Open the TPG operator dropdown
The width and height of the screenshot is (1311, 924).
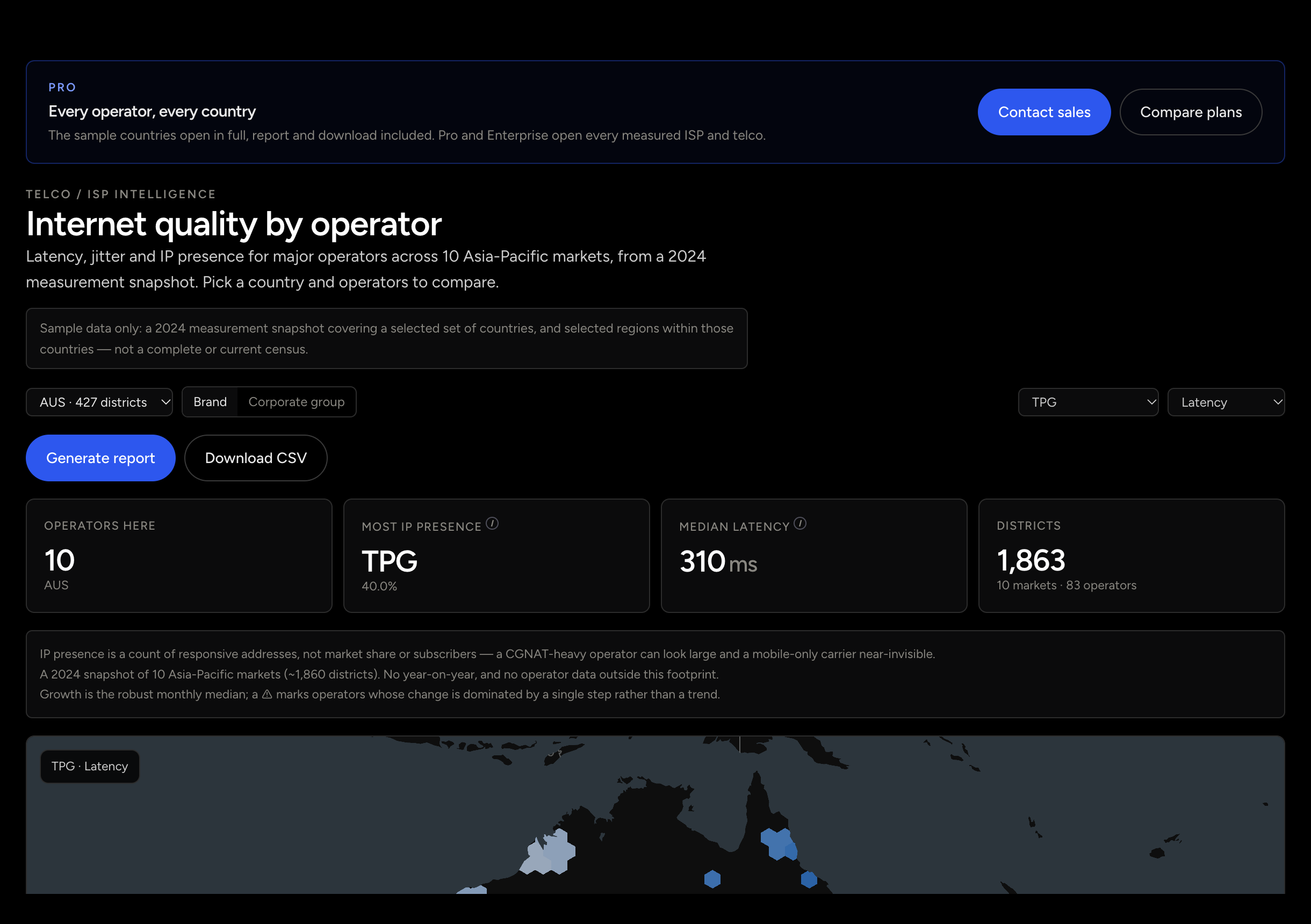(x=1087, y=402)
